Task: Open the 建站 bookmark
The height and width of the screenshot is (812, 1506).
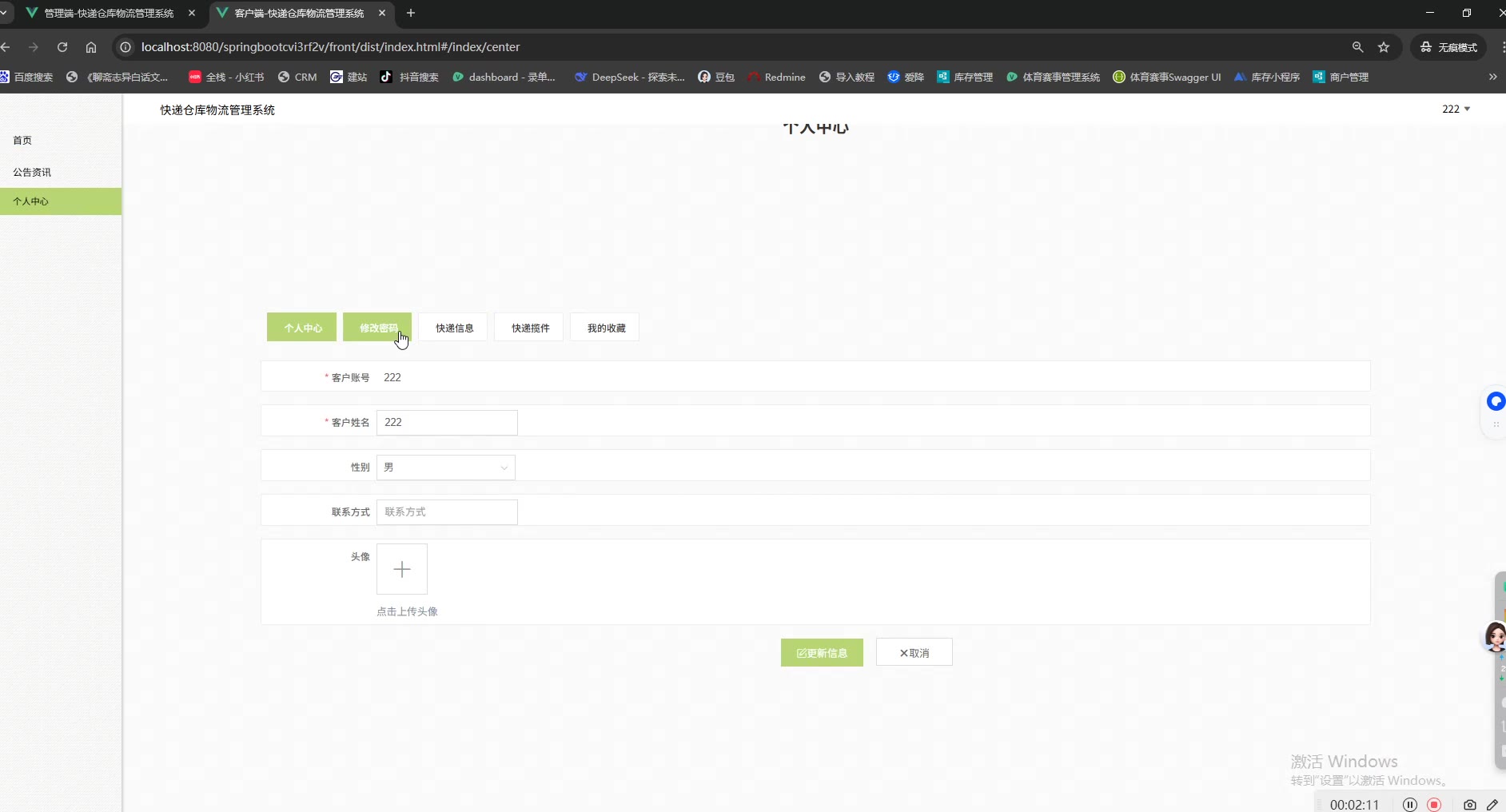Action: tap(349, 78)
